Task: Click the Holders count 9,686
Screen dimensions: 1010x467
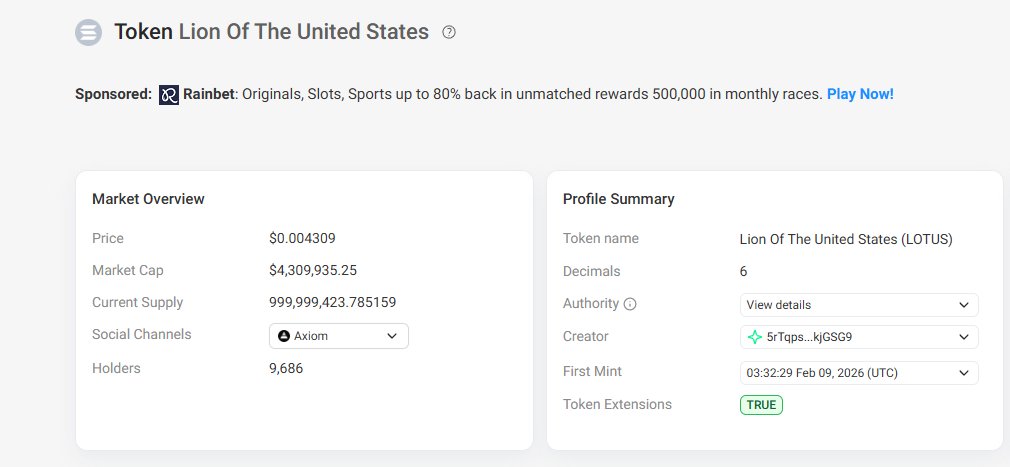Action: (x=286, y=368)
